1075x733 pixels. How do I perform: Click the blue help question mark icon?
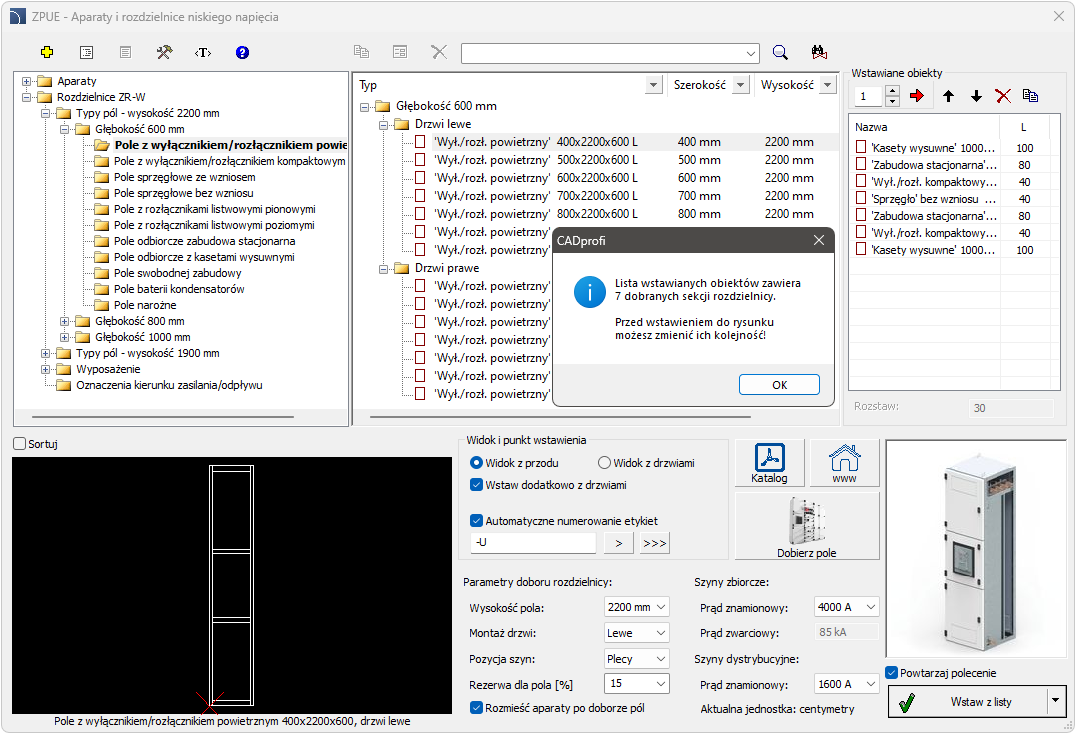pyautogui.click(x=242, y=52)
